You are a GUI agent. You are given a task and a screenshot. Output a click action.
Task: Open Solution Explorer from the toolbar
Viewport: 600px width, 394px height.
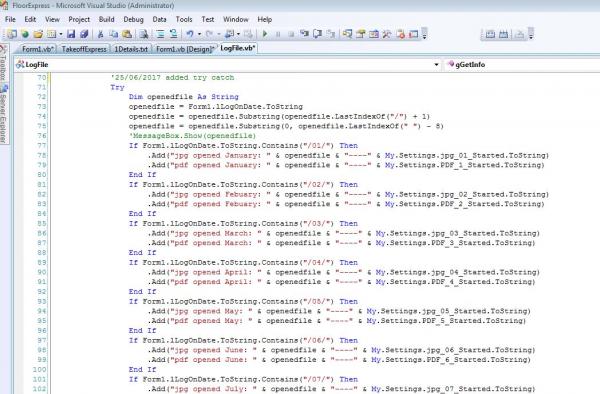[347, 34]
